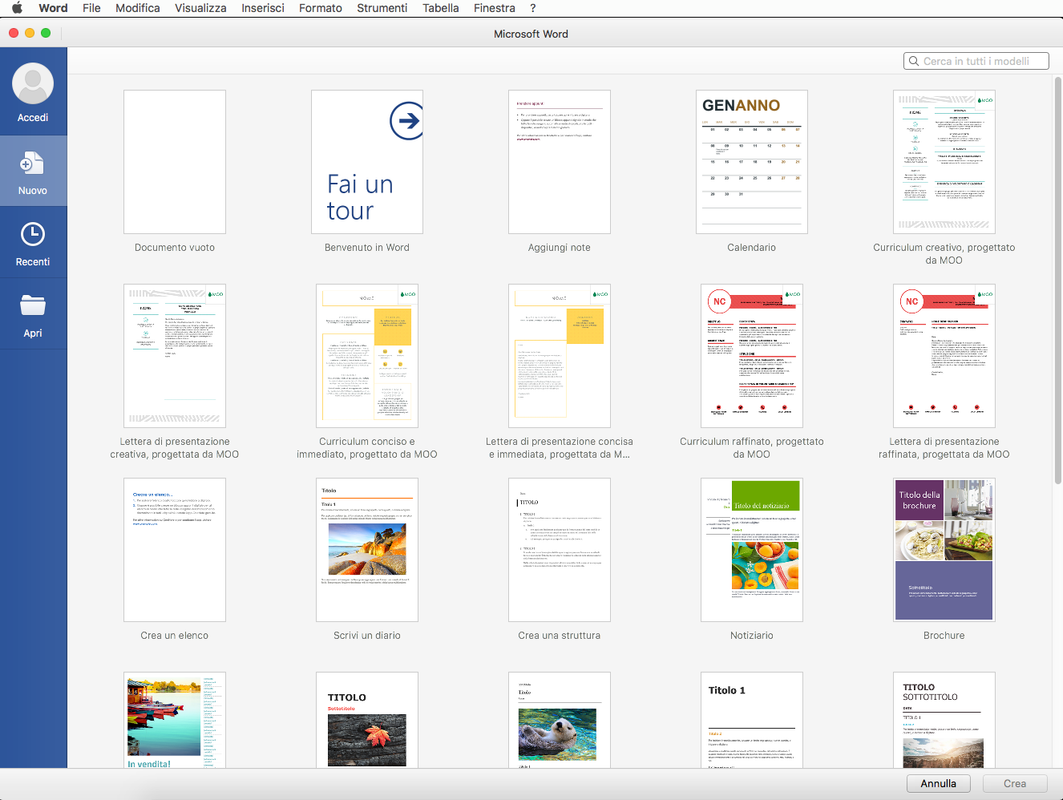1063x800 pixels.
Task: Select the Nuovo new document icon
Action: point(33,163)
